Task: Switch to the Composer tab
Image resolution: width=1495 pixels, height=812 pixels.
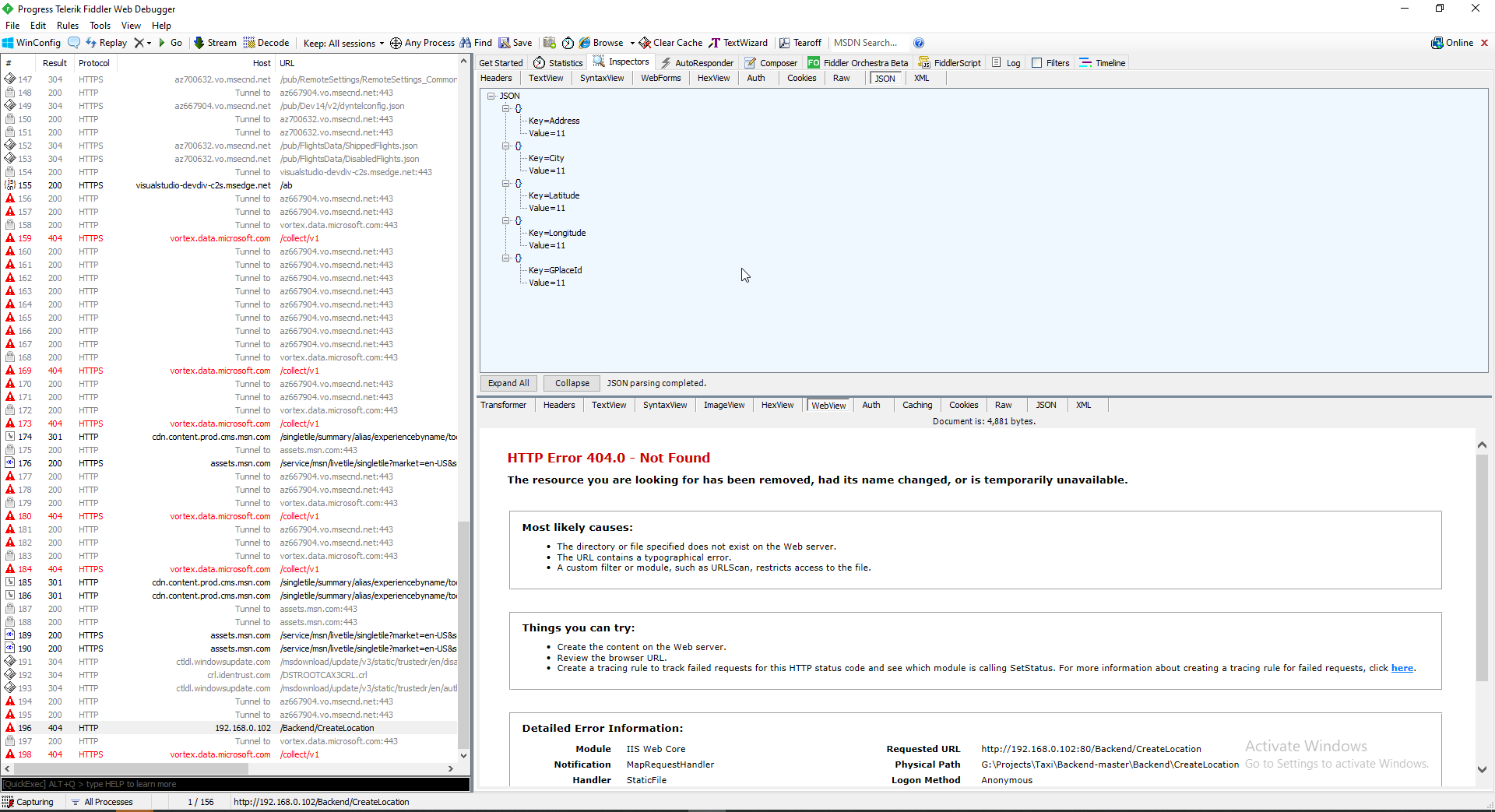Action: pyautogui.click(x=771, y=63)
